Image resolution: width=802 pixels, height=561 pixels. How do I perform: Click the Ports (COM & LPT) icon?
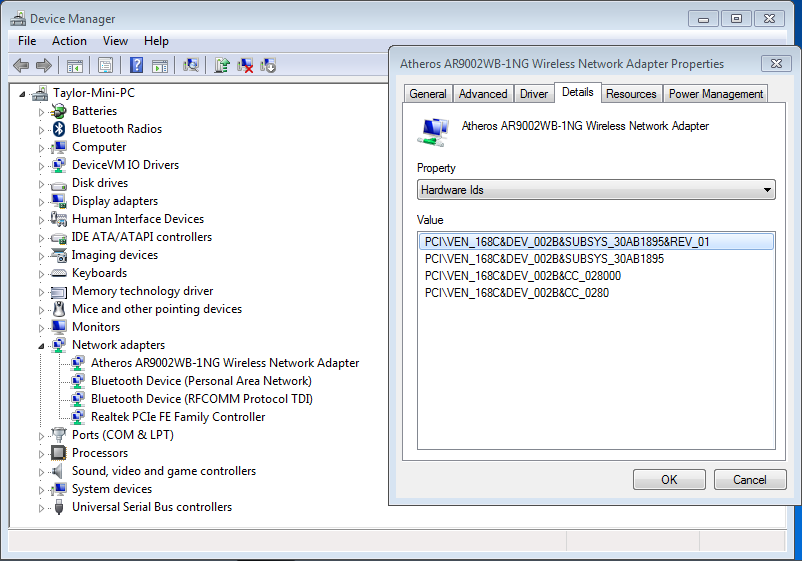click(59, 435)
